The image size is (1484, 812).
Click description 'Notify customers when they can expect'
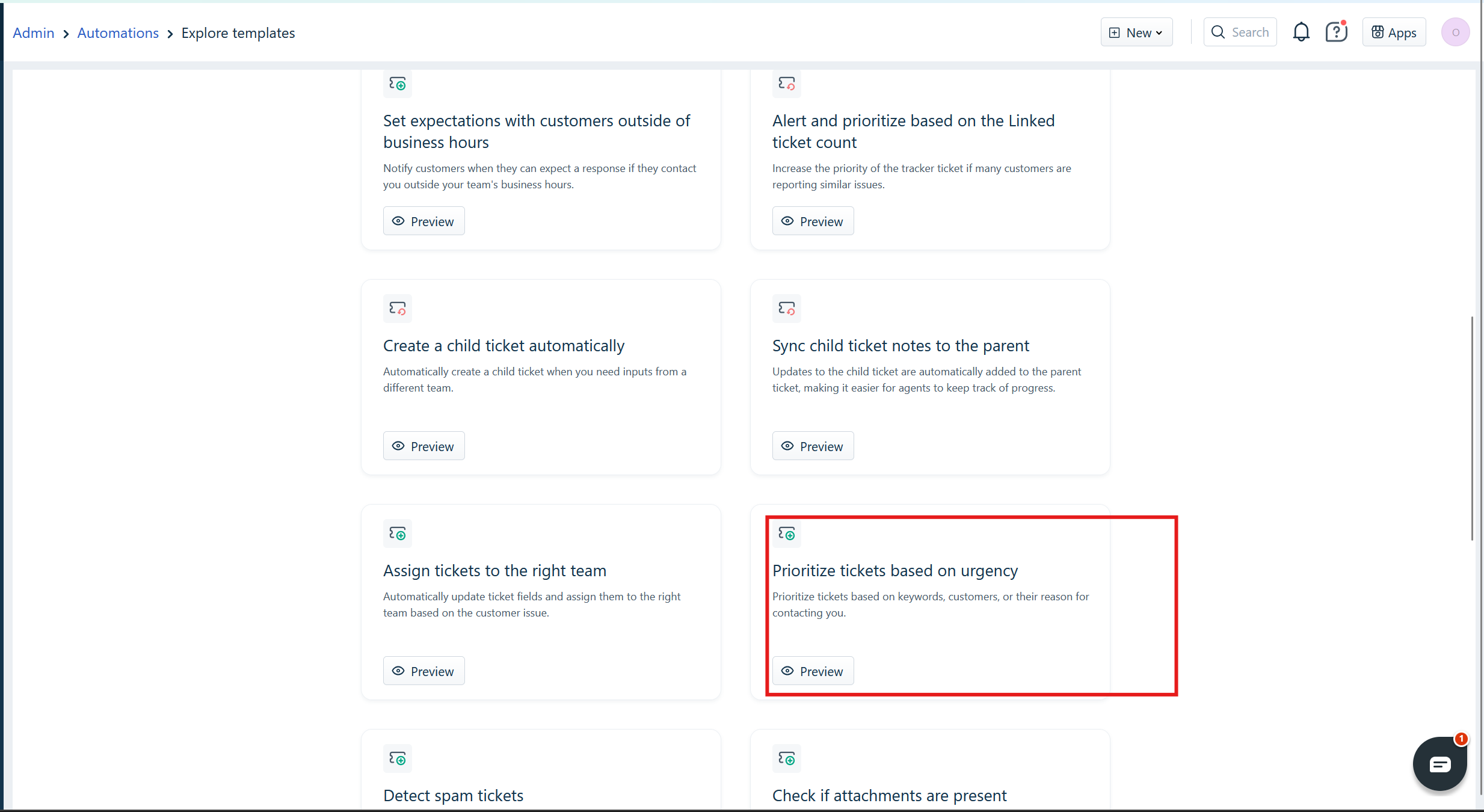[540, 176]
